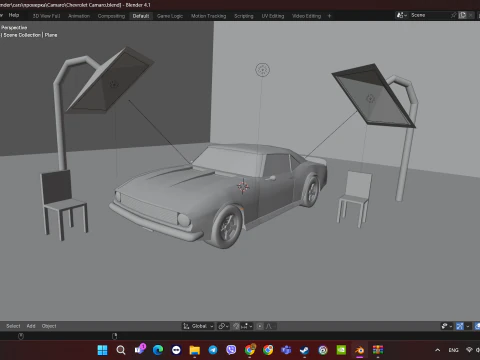The image size is (480, 360).
Task: Switch the ENG input language indicator
Action: pyautogui.click(x=454, y=350)
